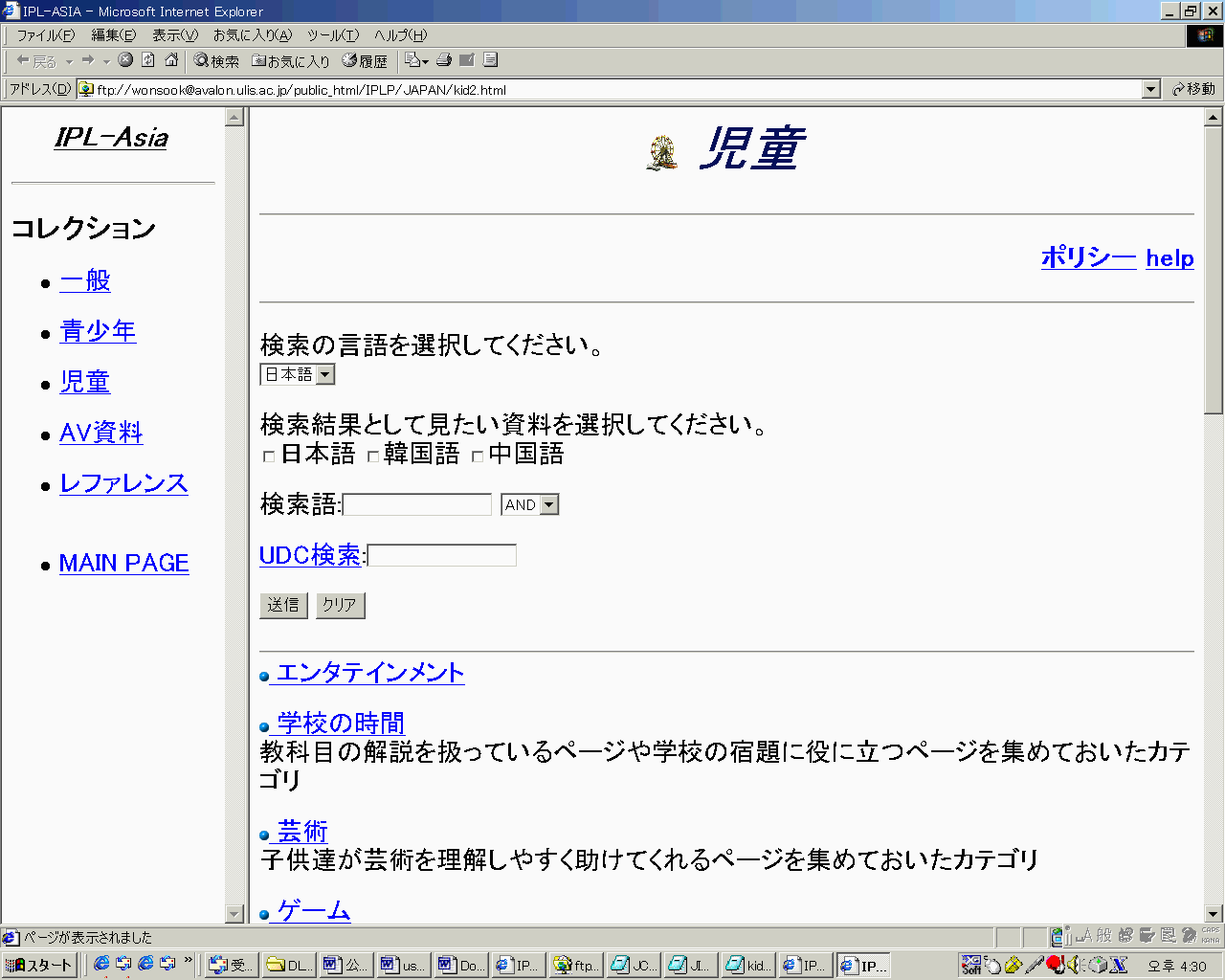Click the main page vertical scrollbar thumb
The height and width of the screenshot is (980, 1225).
tap(1214, 268)
